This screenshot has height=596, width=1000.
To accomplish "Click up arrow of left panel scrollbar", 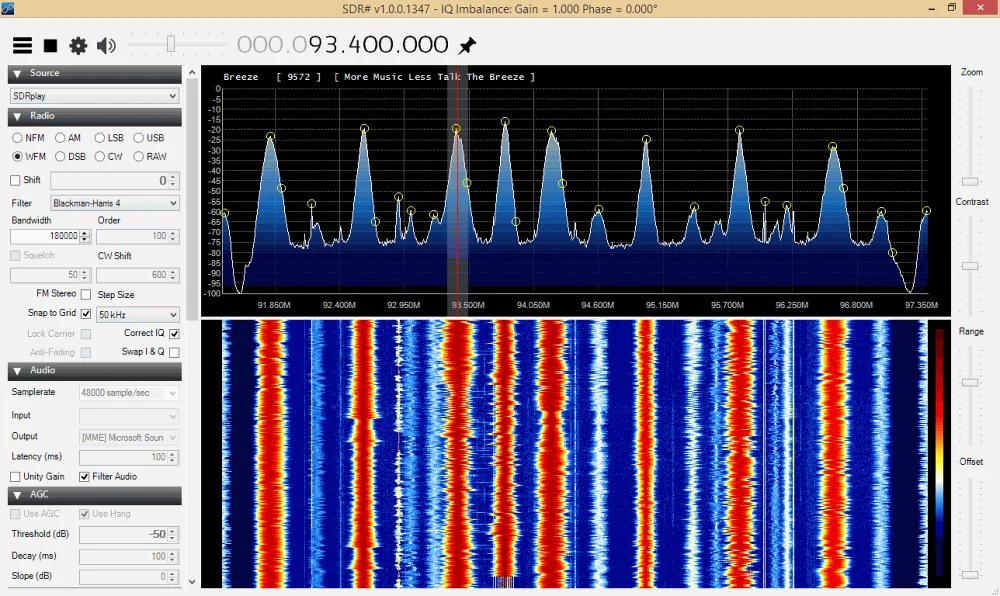I will [192, 73].
